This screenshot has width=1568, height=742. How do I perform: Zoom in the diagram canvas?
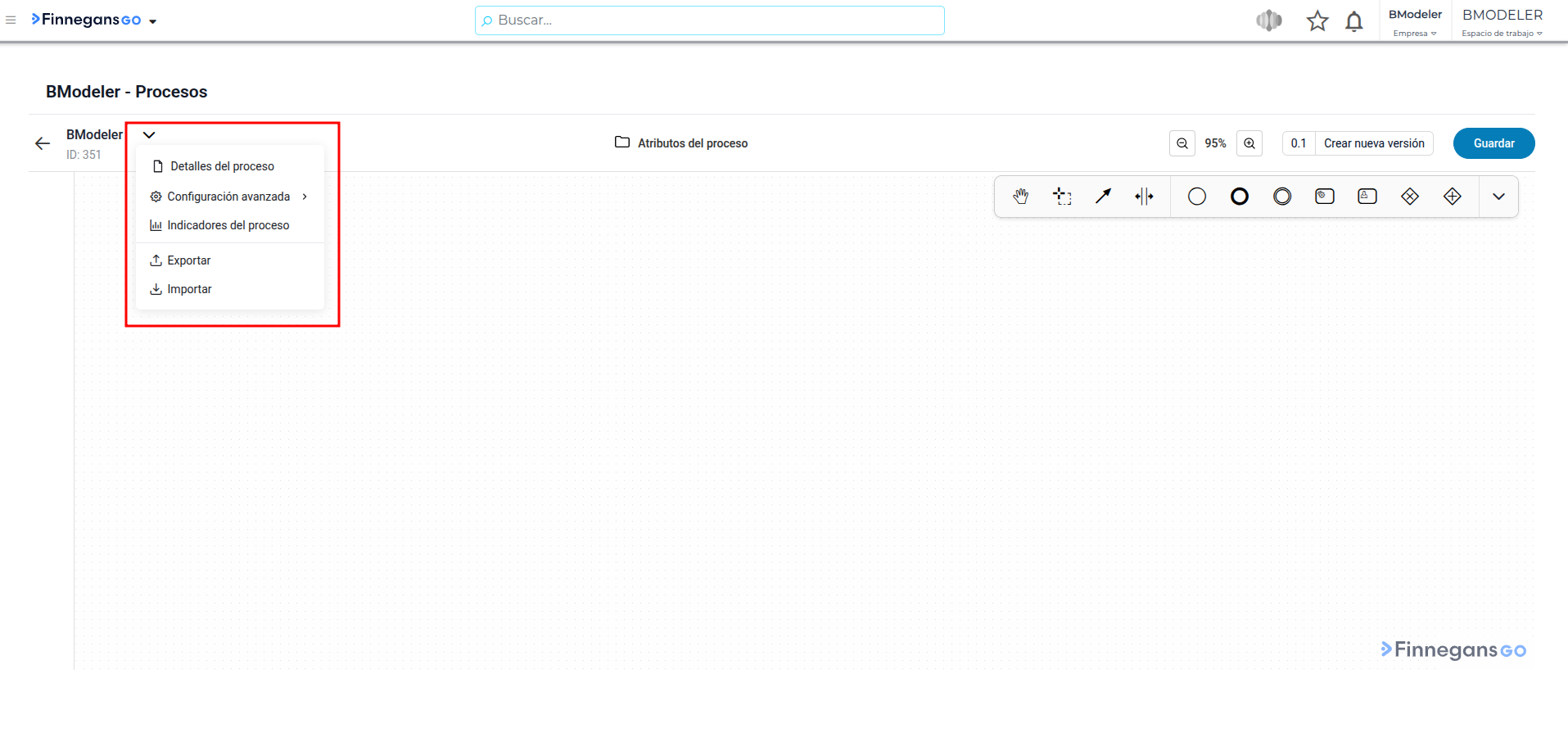pyautogui.click(x=1249, y=143)
